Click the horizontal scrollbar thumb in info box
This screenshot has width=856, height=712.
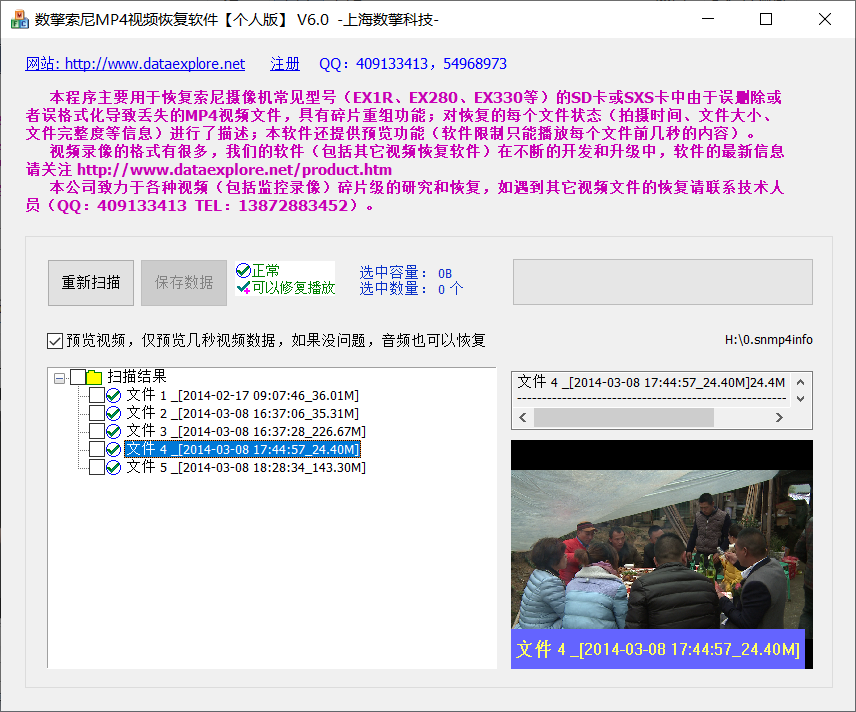(623, 418)
